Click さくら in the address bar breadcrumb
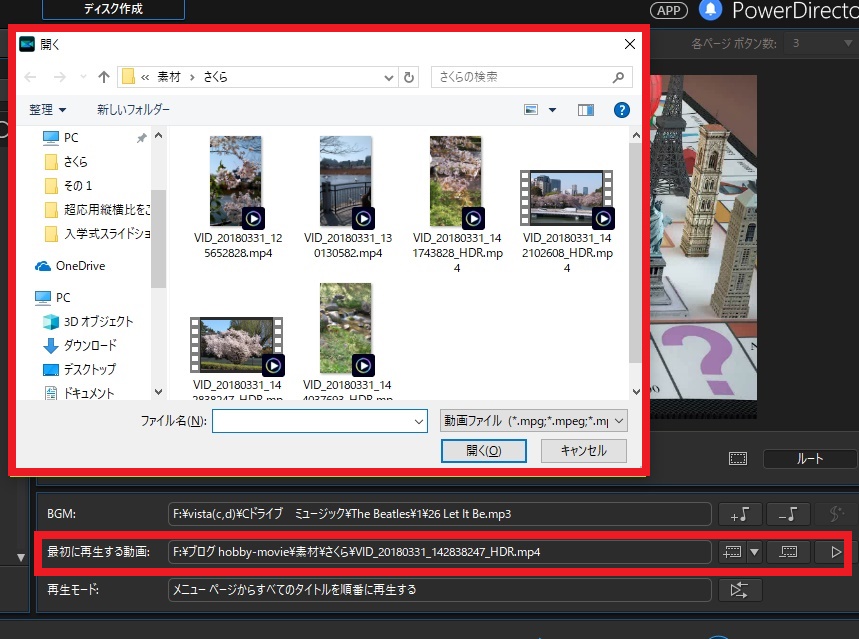Screen dimensions: 859x639 215,77
